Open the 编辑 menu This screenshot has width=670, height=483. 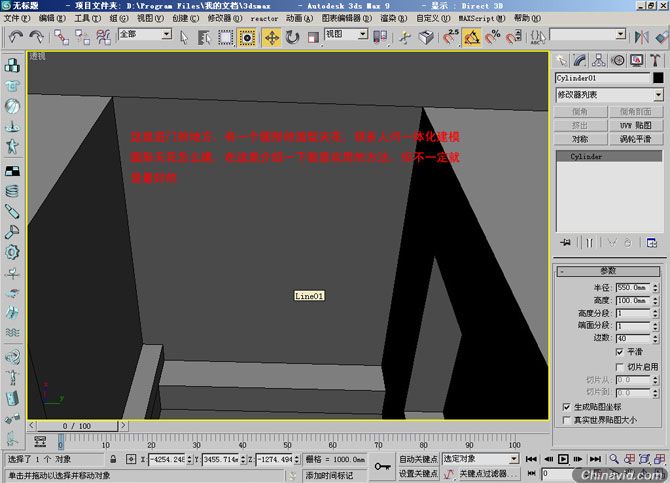coord(52,18)
